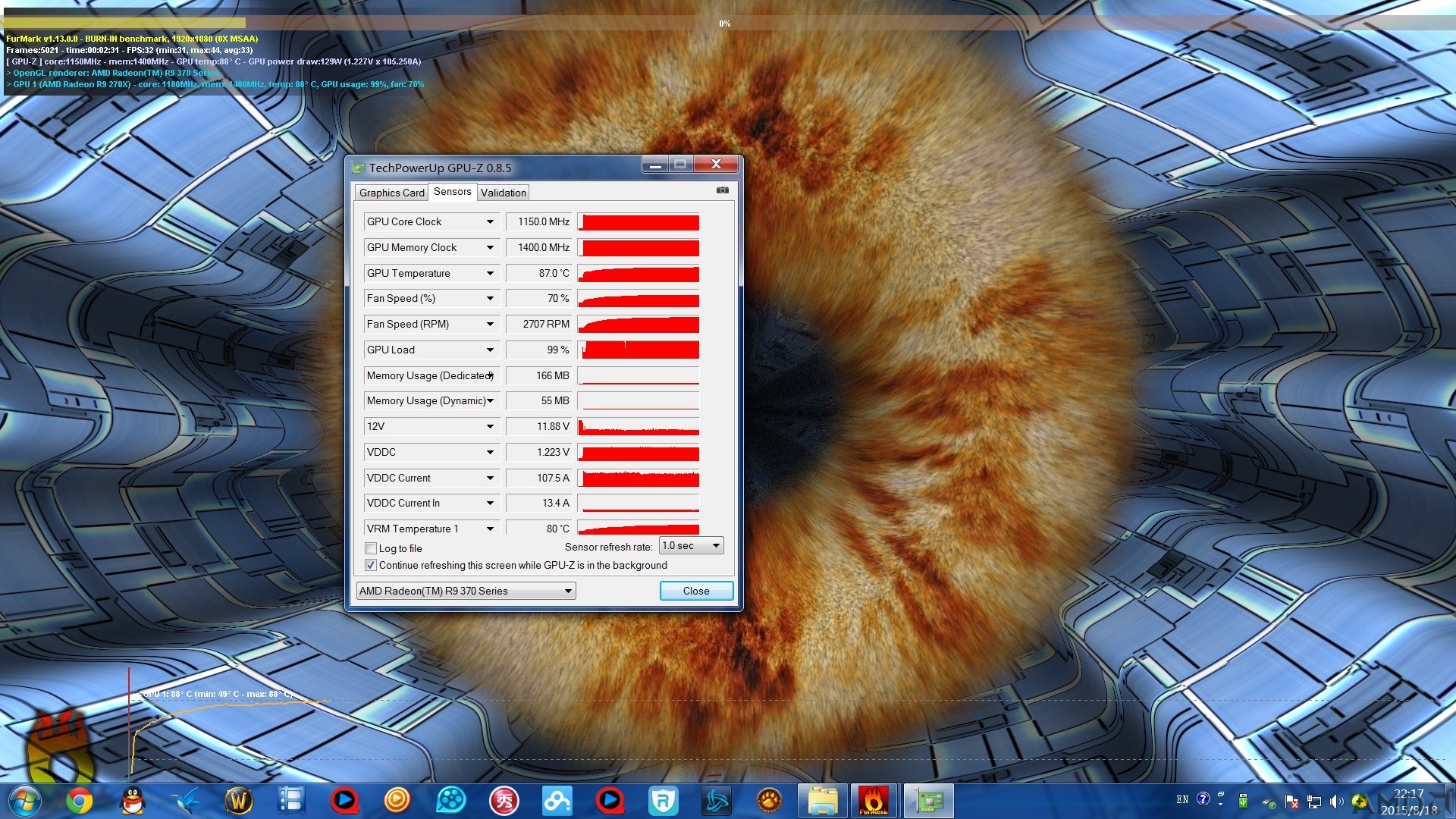
Task: Open the Windows Start menu
Action: click(x=24, y=801)
